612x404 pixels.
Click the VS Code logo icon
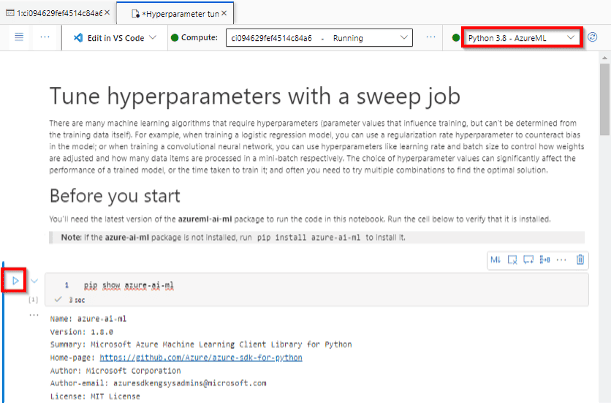(x=78, y=37)
